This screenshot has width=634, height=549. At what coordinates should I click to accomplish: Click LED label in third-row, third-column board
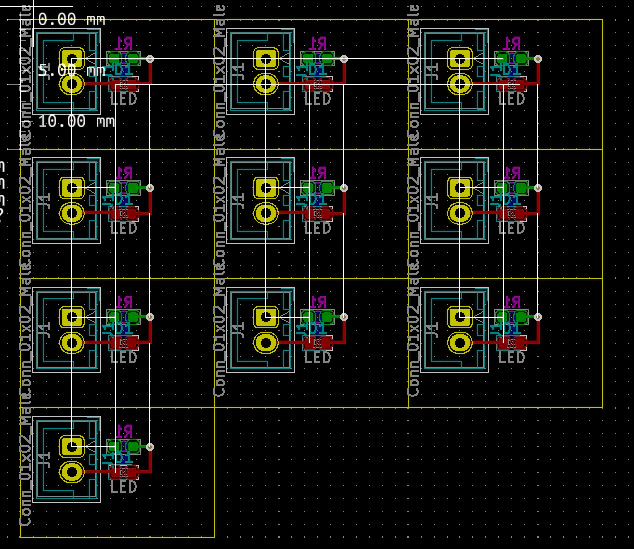coord(511,357)
